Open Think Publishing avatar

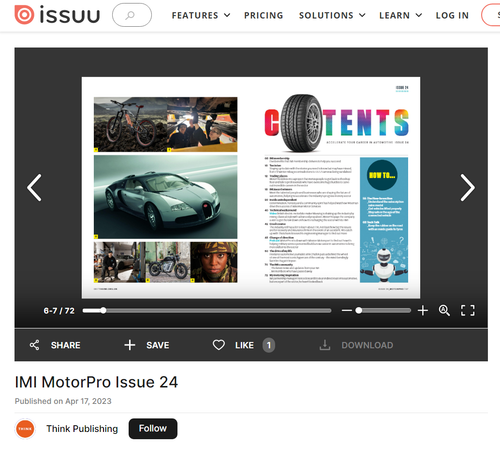coord(25,429)
